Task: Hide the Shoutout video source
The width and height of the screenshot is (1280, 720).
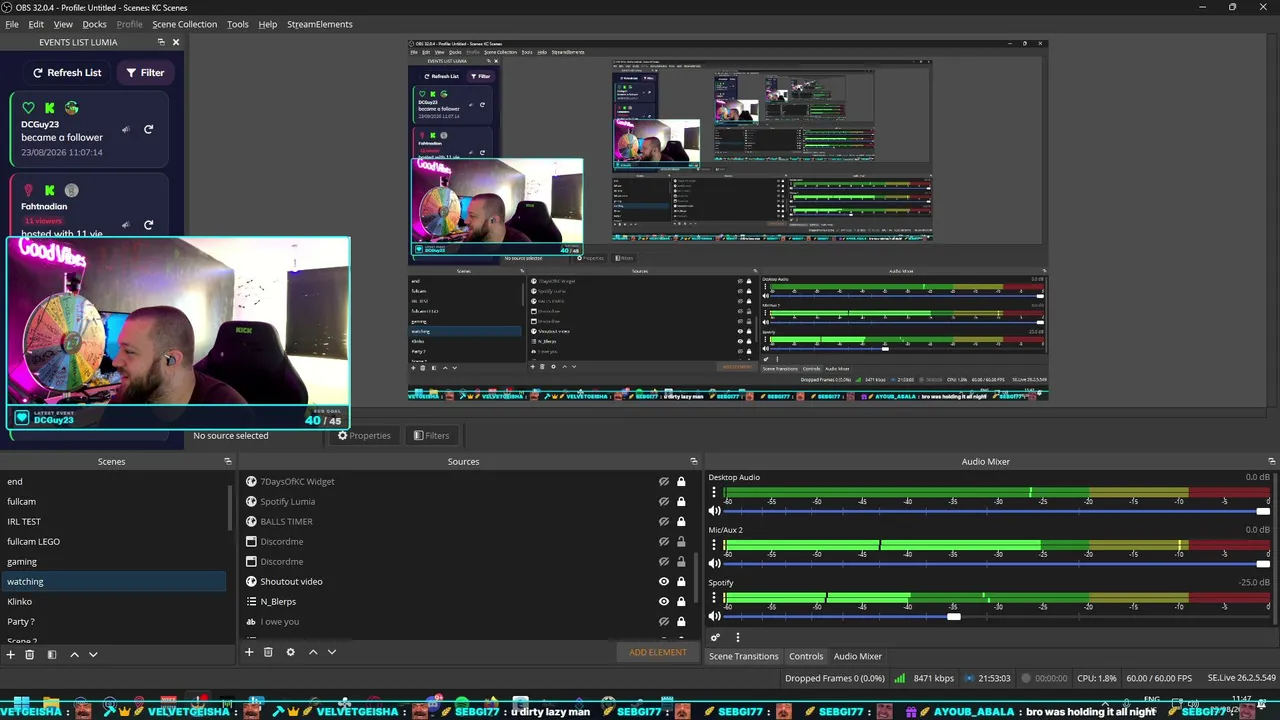Action: [664, 581]
